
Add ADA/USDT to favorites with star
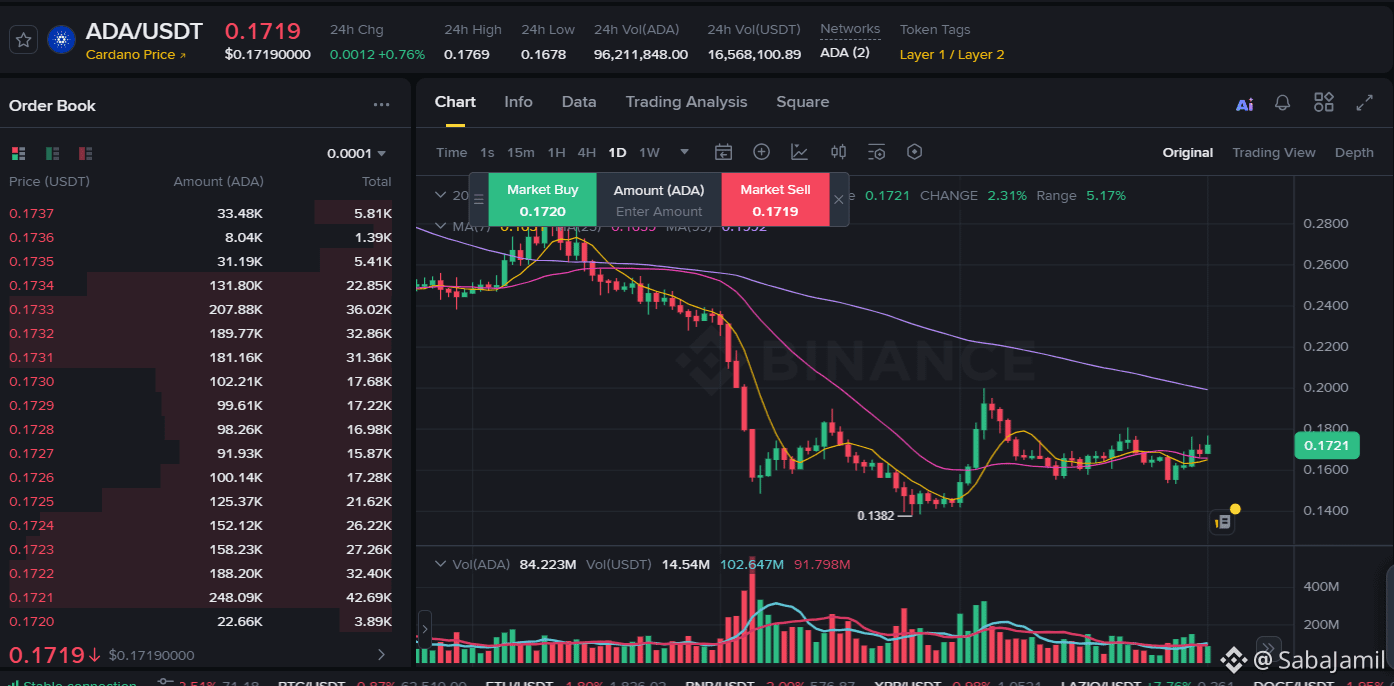coord(24,40)
